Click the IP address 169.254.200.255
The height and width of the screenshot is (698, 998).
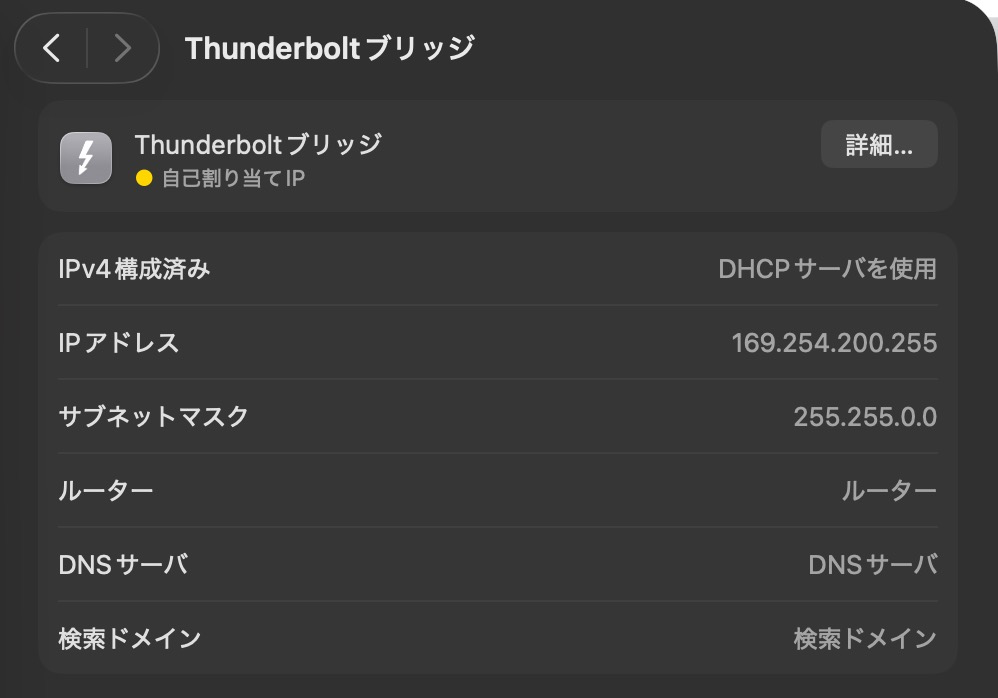pos(834,343)
